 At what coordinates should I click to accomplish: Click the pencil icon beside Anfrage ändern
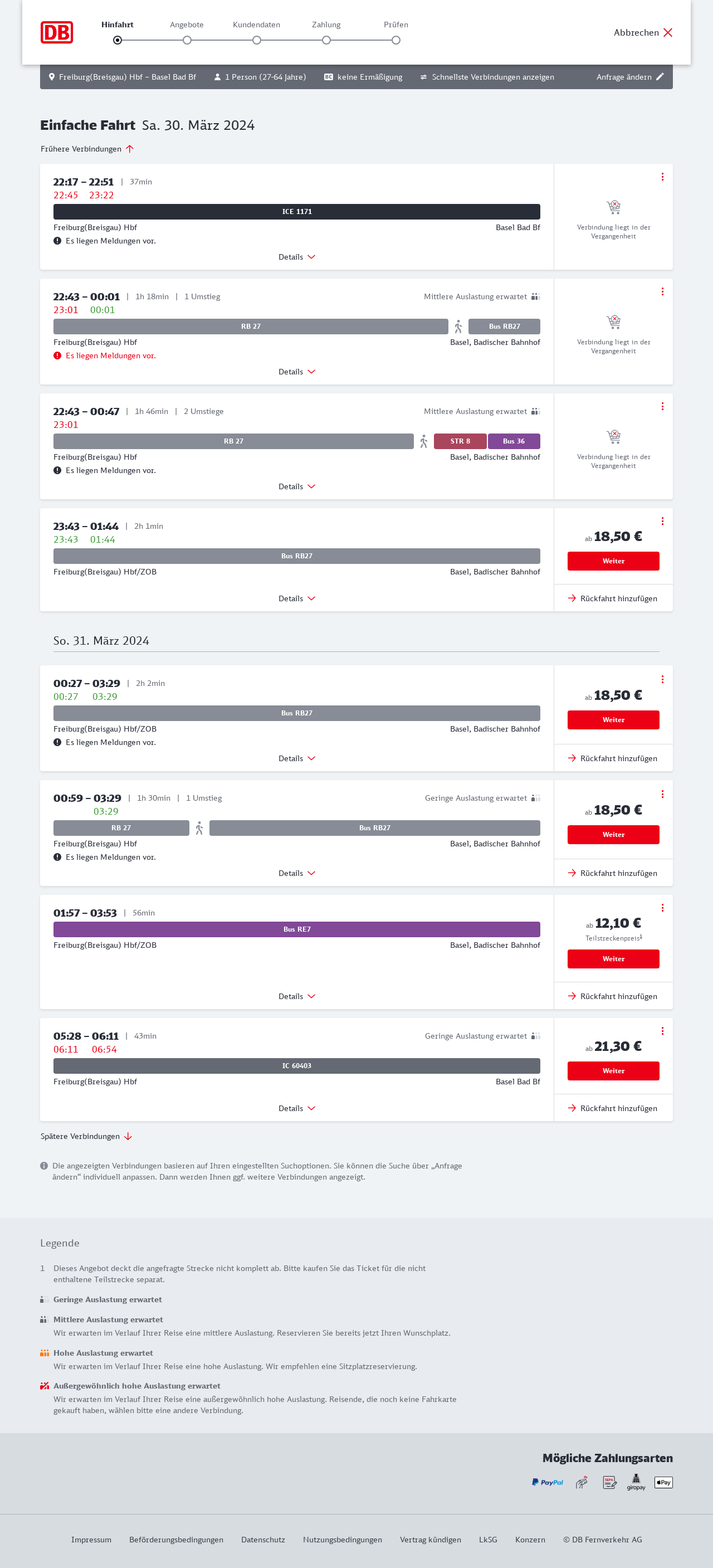click(x=660, y=77)
